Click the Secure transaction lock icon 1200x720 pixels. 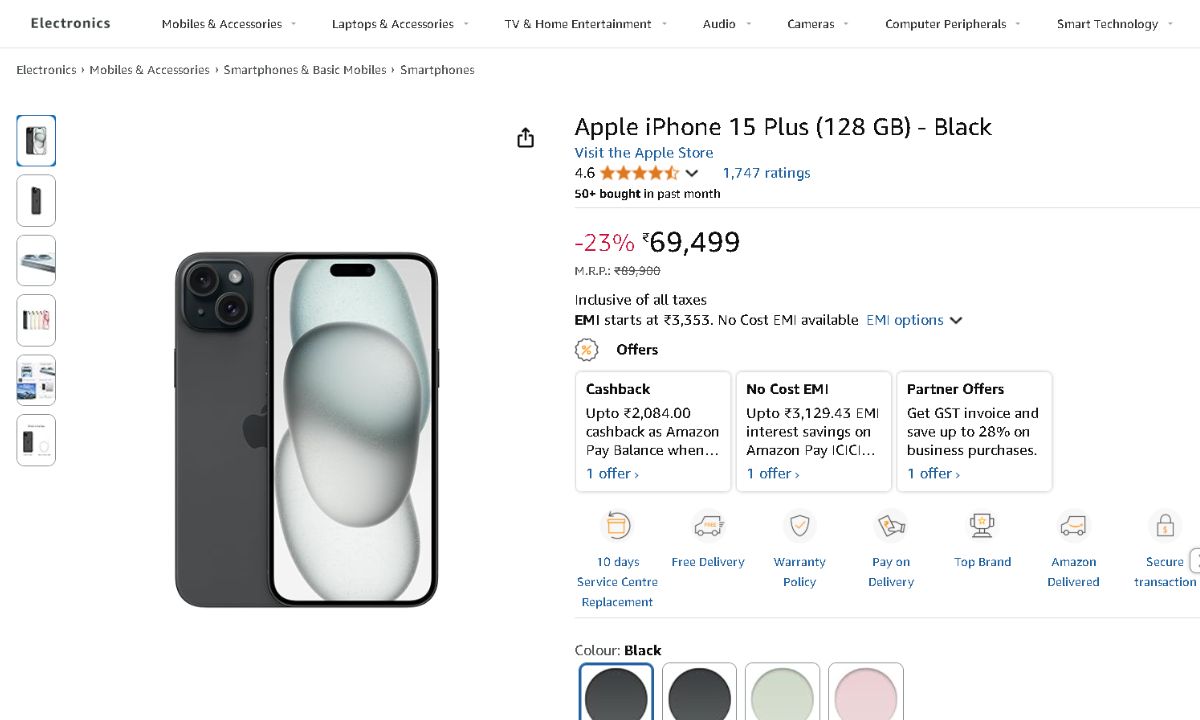click(x=1164, y=526)
